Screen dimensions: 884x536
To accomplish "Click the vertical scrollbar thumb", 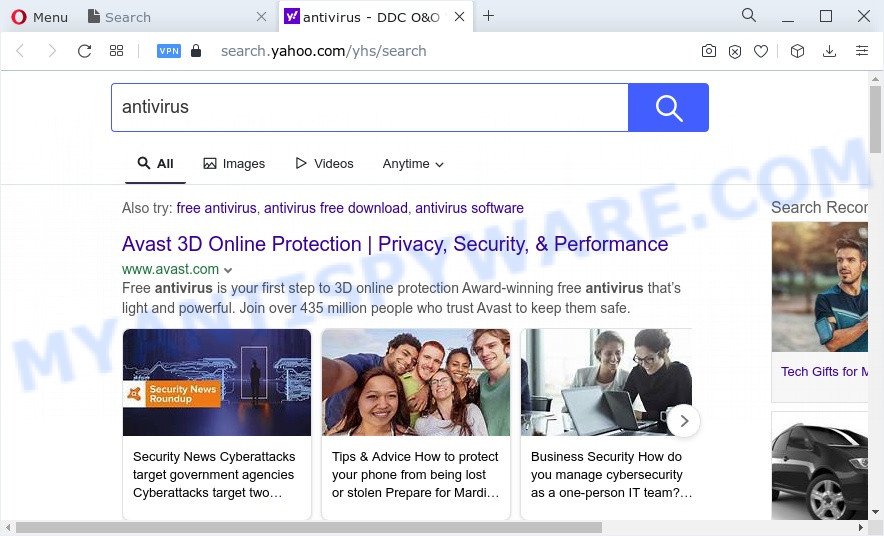I will [x=875, y=119].
